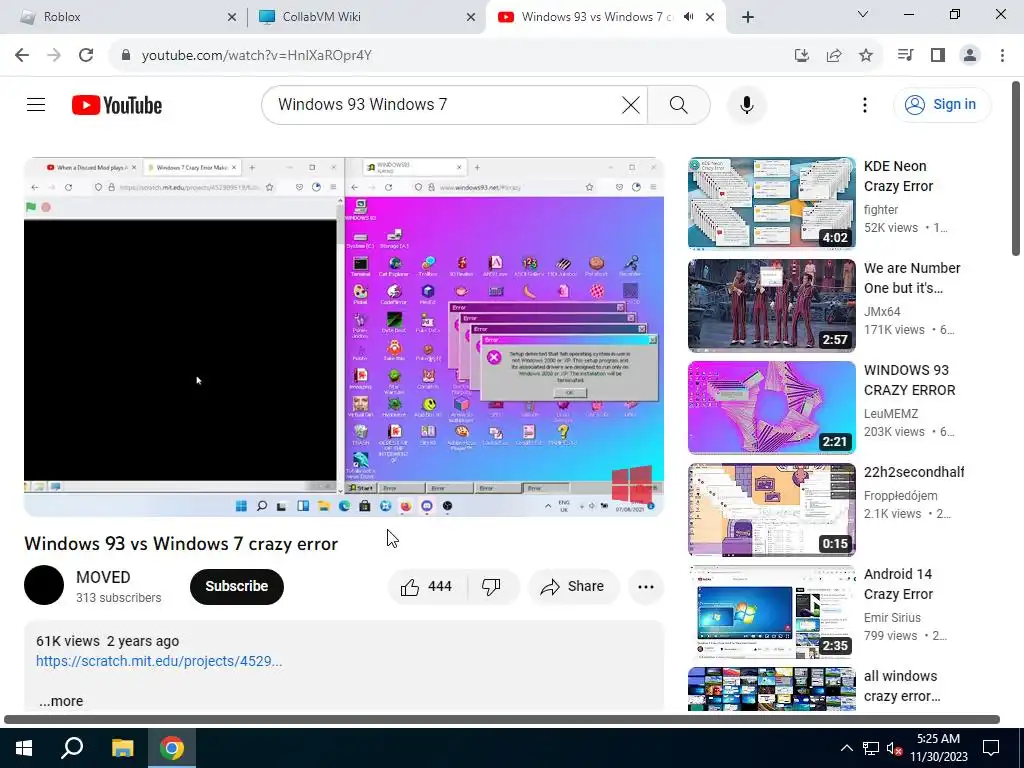This screenshot has height=768, width=1024.
Task: Sign in to YouTube
Action: pos(942,104)
